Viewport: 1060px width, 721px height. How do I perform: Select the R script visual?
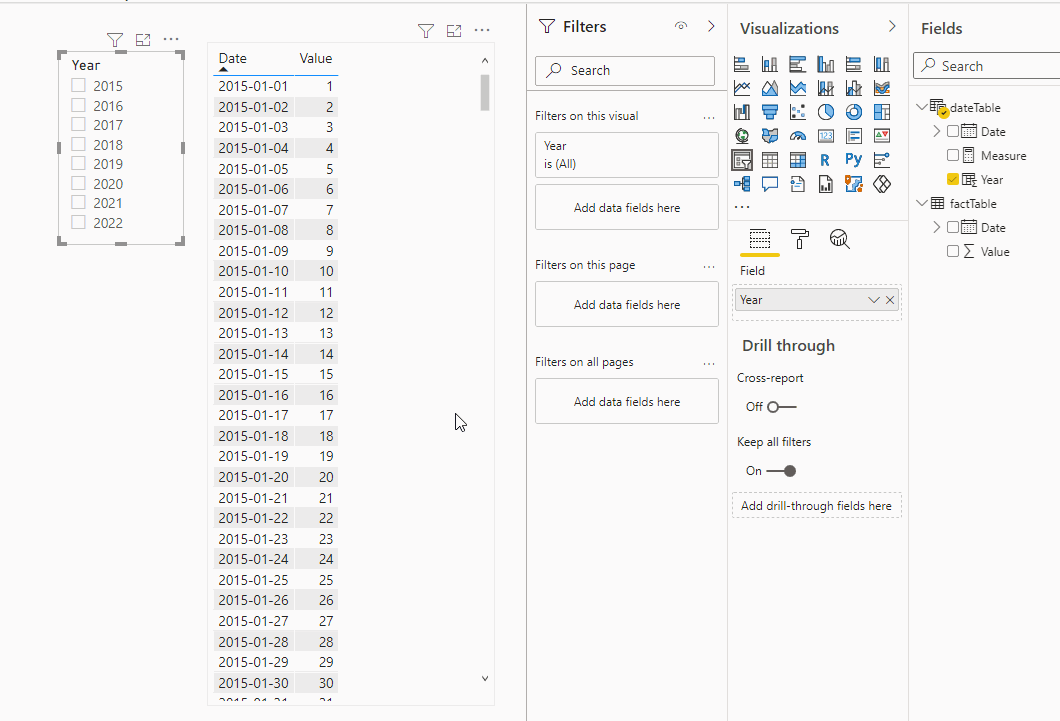click(x=825, y=160)
